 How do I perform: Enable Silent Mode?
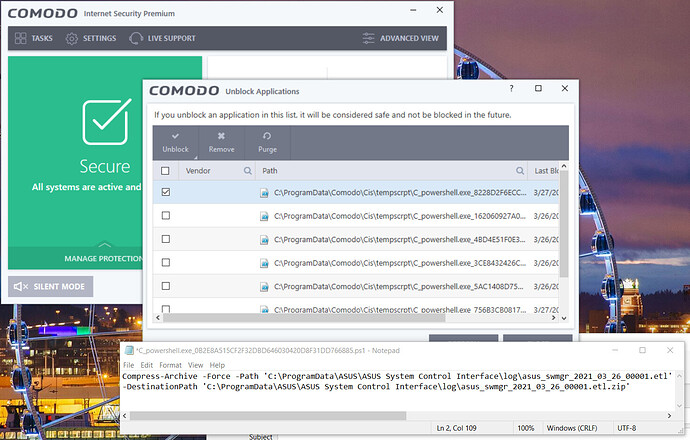51,286
